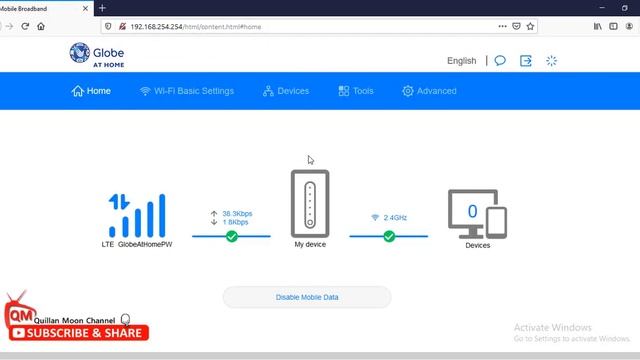Viewport: 640px width, 360px height.
Task: Click the My device router icon
Action: click(x=310, y=204)
